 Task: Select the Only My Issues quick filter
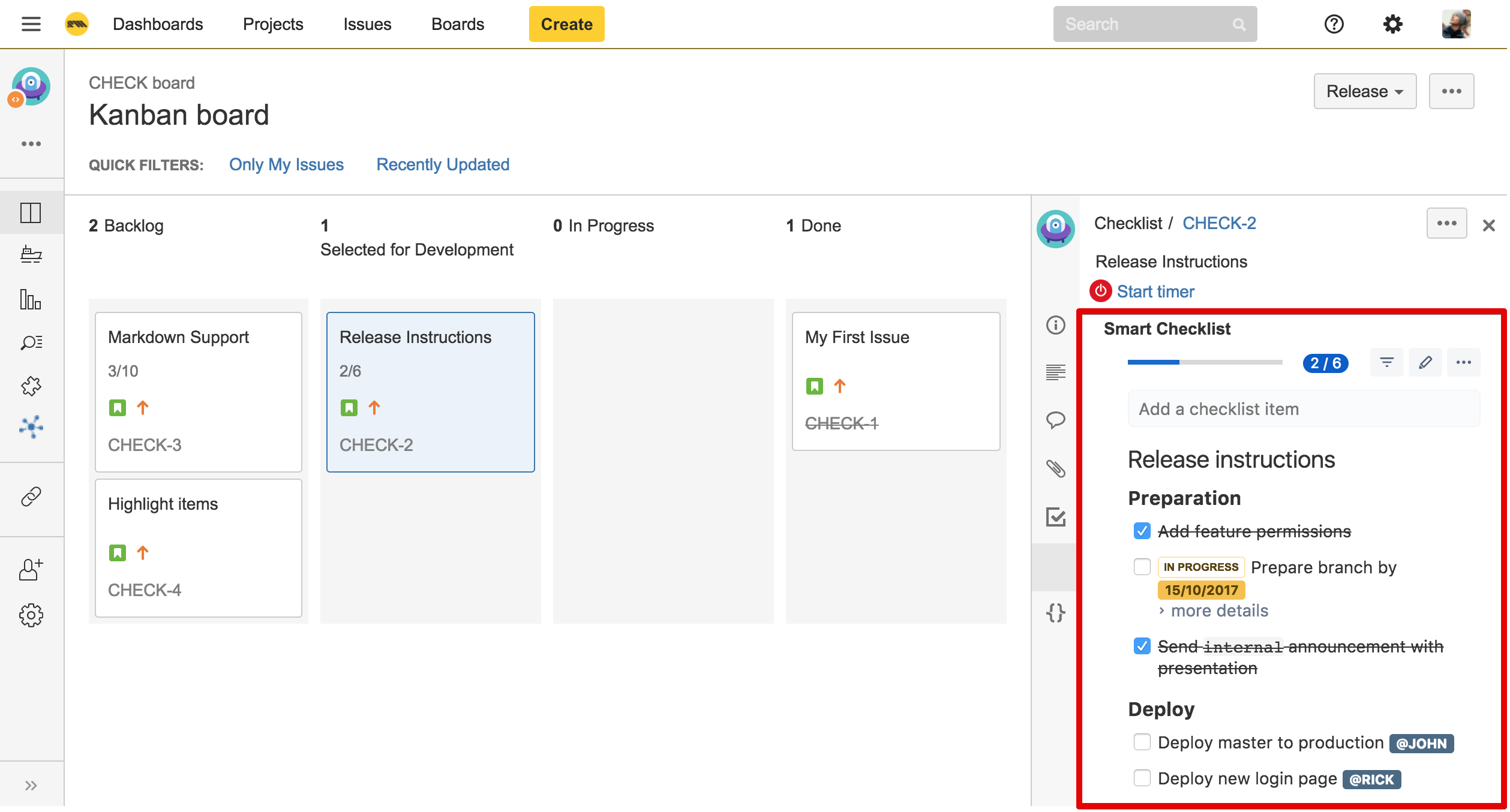coord(287,164)
